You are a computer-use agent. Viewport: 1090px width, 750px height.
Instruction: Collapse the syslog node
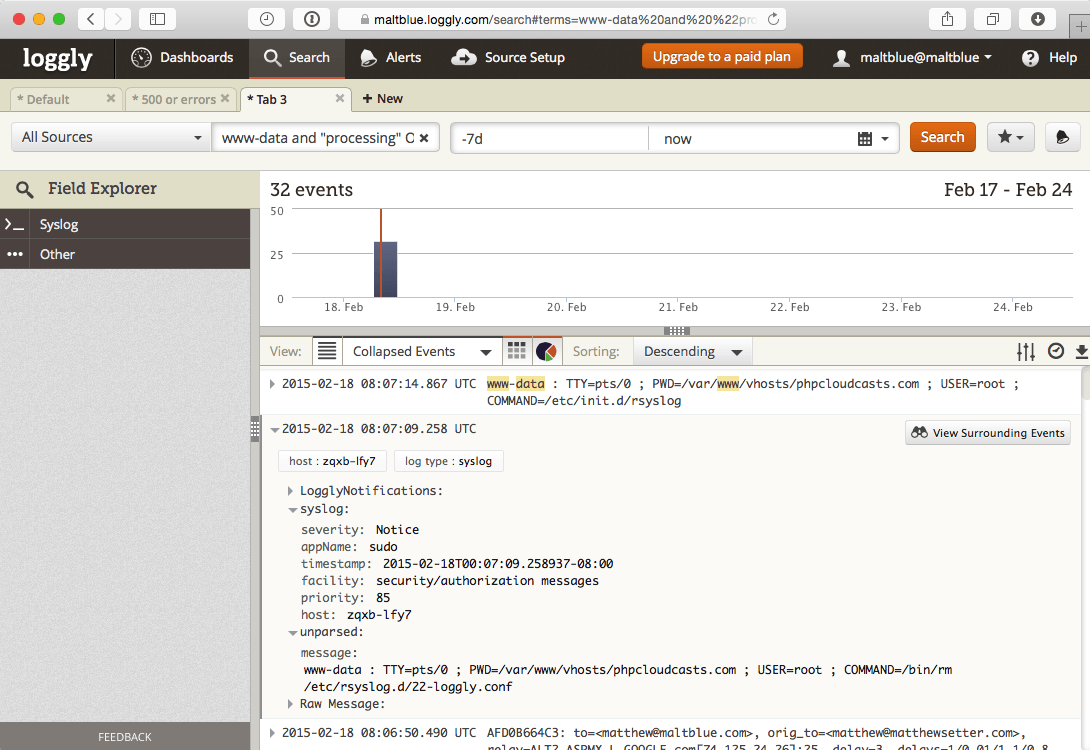[293, 509]
